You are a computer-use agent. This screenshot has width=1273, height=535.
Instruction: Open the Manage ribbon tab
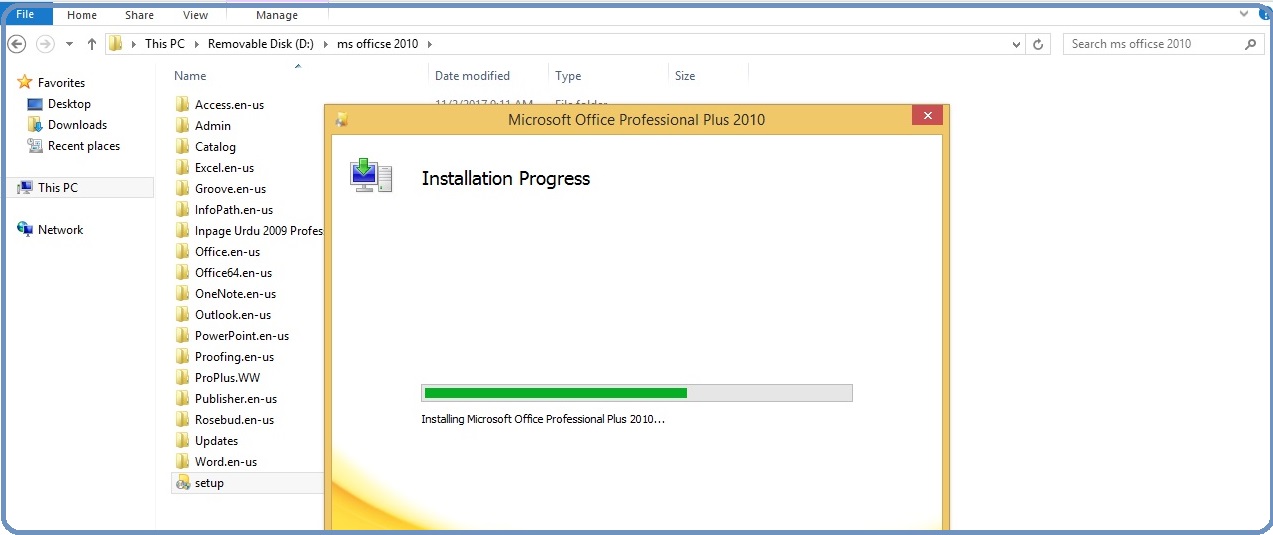277,15
